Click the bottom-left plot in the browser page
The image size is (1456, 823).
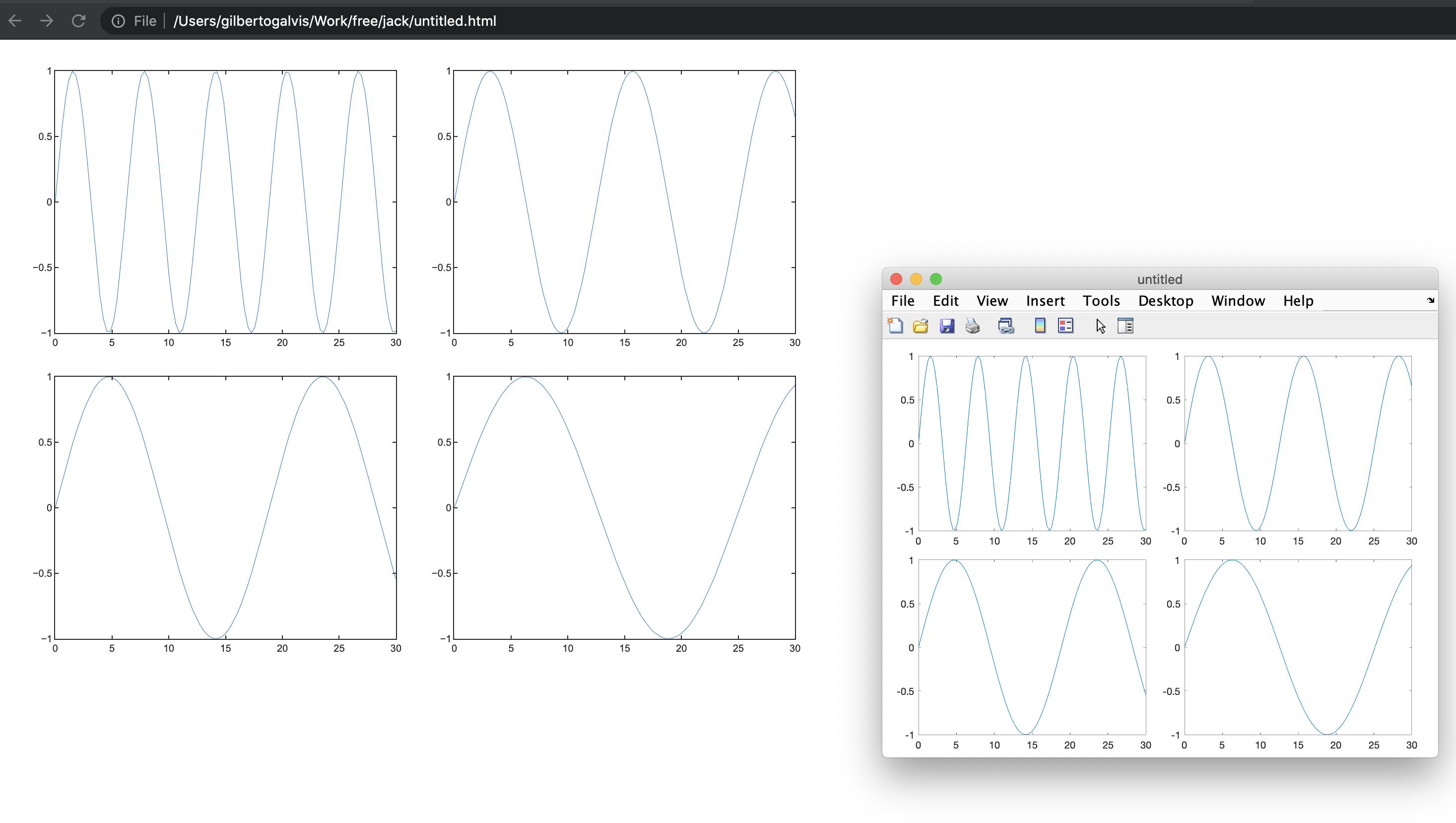tap(225, 508)
